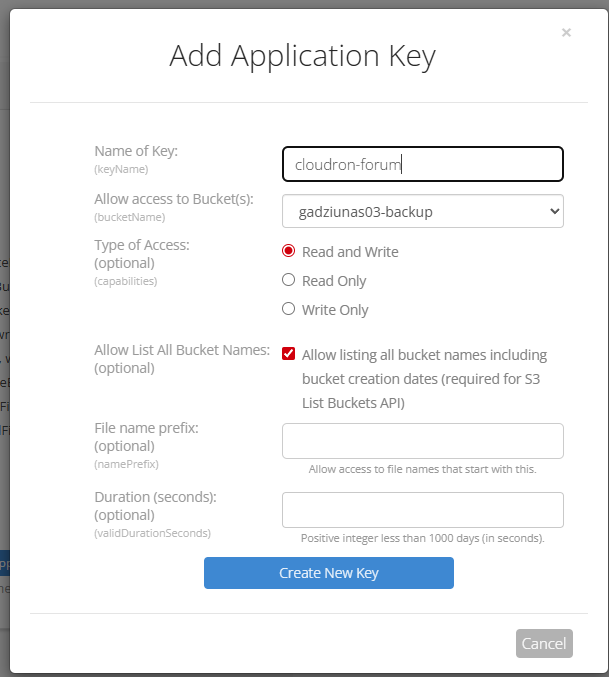Screen dimensions: 609x677
Task: Choose the Read Only access option
Action: tap(289, 280)
